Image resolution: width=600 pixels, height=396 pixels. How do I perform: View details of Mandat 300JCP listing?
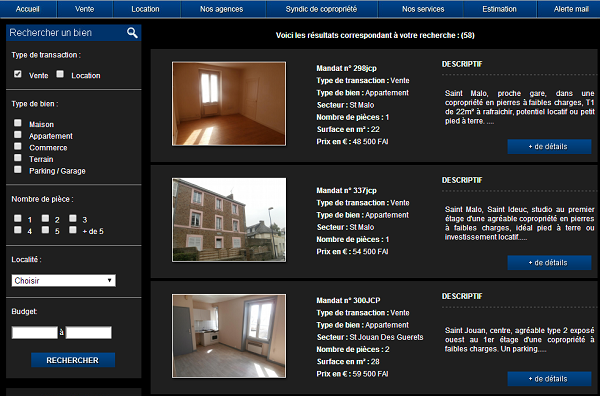pos(549,379)
